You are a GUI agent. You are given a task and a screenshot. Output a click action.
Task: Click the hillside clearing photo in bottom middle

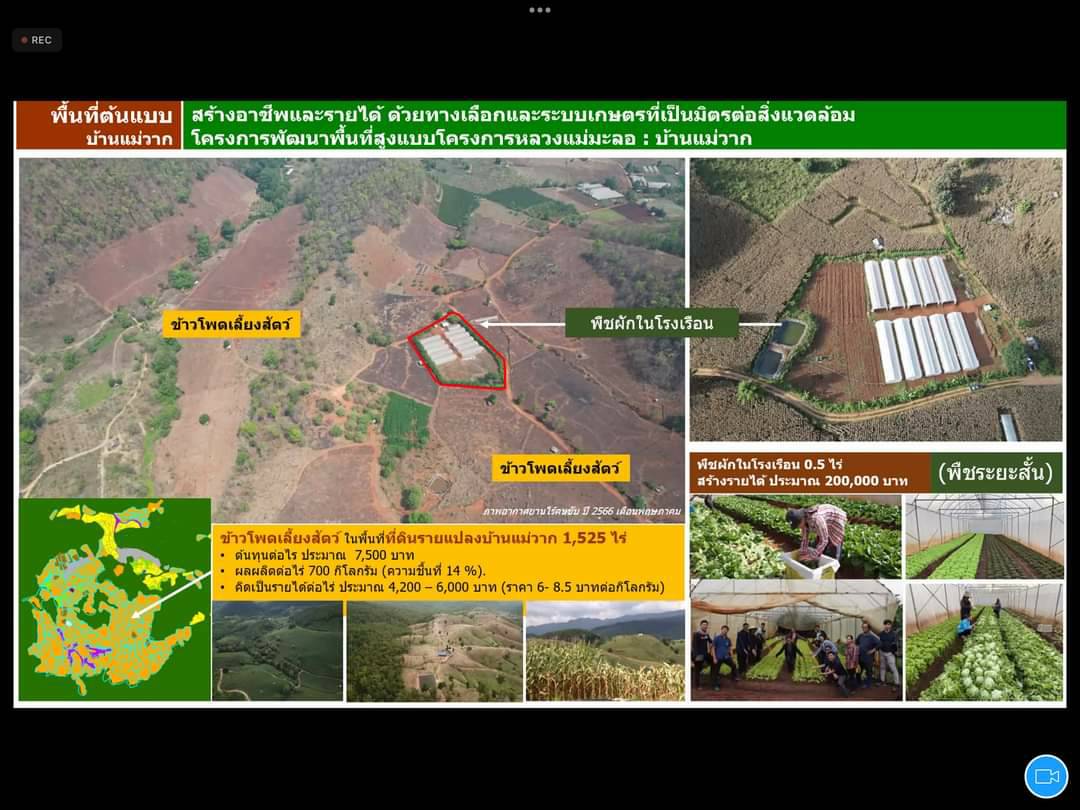pyautogui.click(x=434, y=650)
